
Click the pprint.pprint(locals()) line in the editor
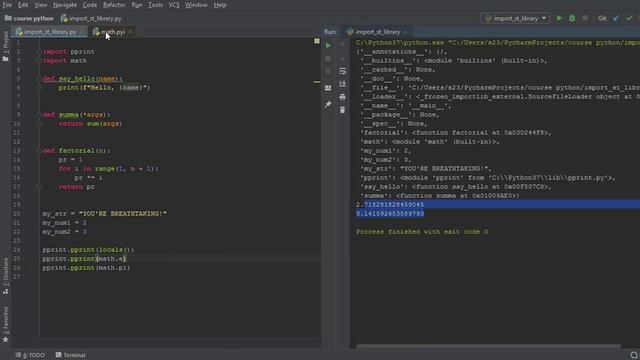88,250
